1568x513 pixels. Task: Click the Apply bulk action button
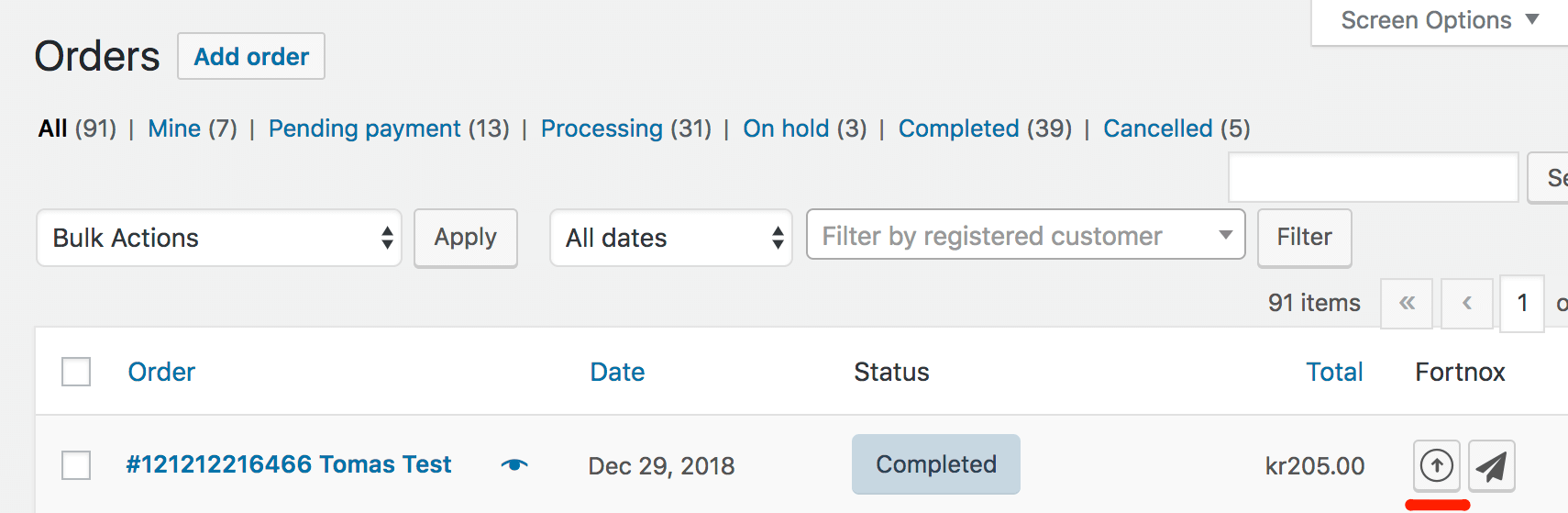tap(466, 238)
